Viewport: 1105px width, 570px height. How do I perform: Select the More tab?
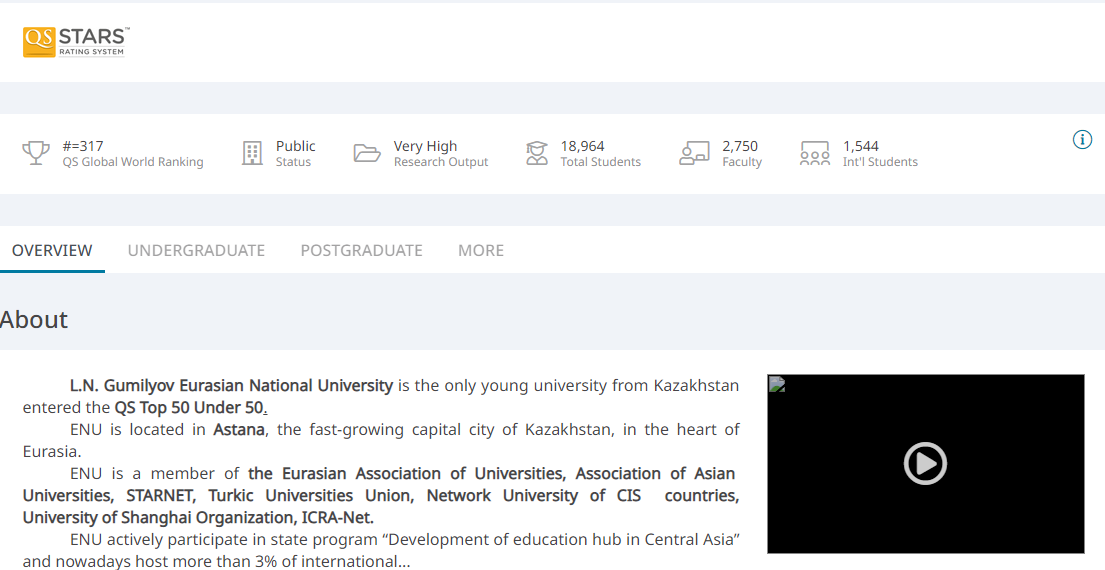481,250
